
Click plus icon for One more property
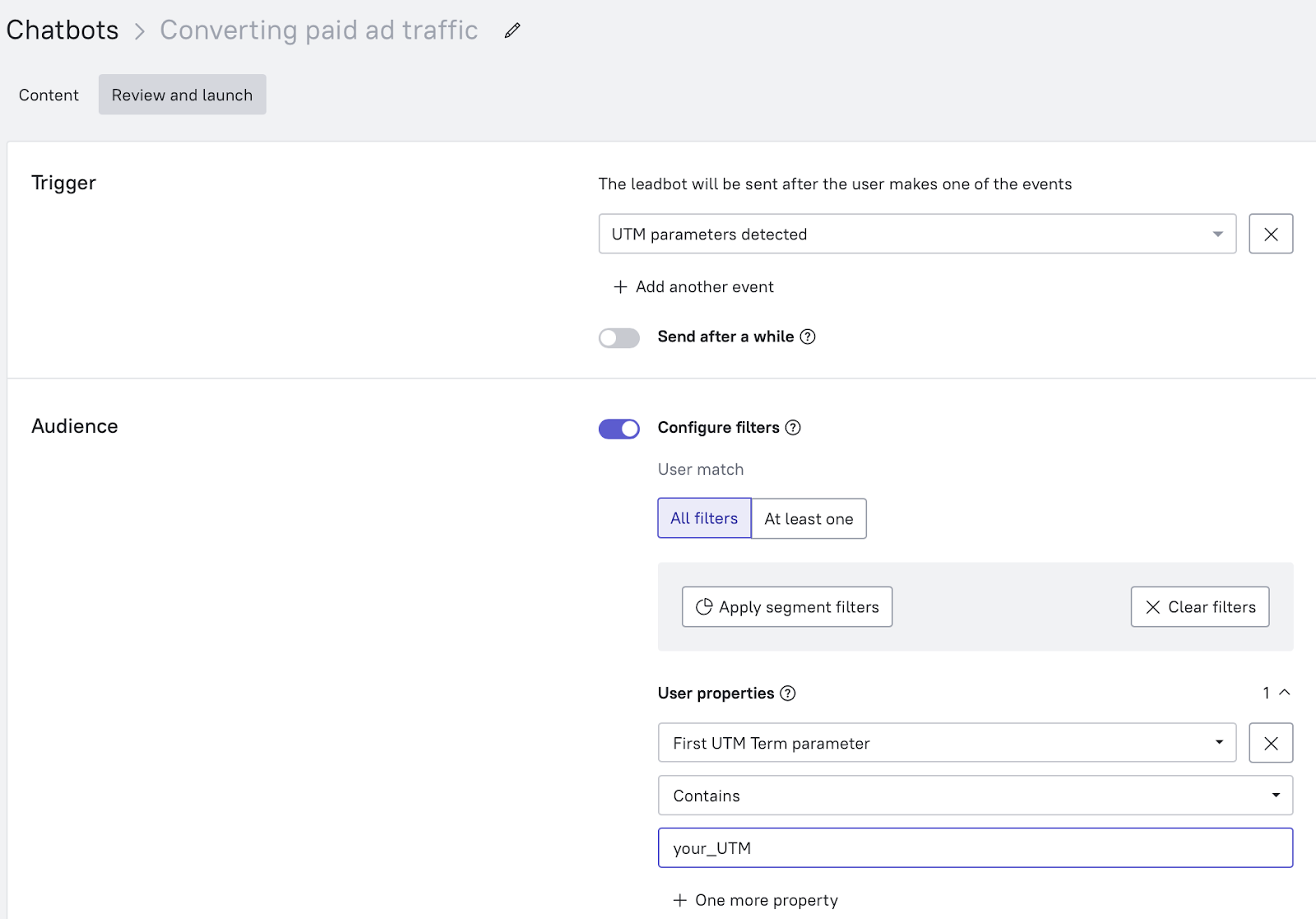coord(680,900)
